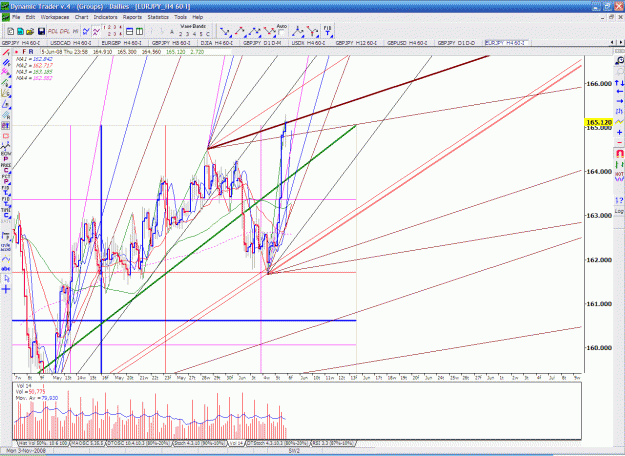
Task: Click the blue right arrow icon
Action: (619, 101)
